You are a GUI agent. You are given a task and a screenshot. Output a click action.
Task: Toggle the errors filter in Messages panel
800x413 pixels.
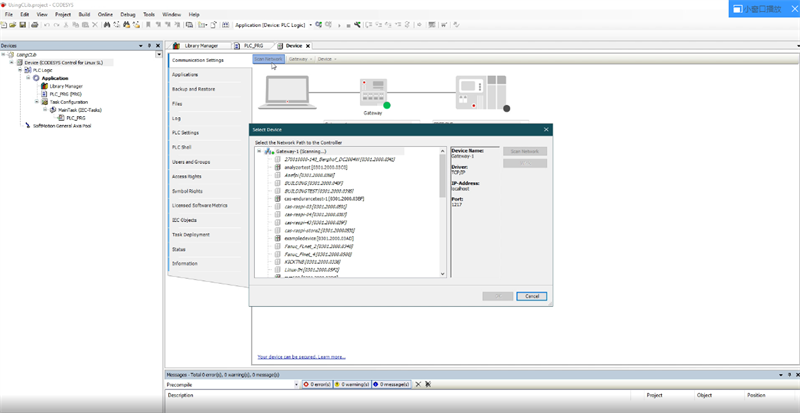click(x=317, y=384)
